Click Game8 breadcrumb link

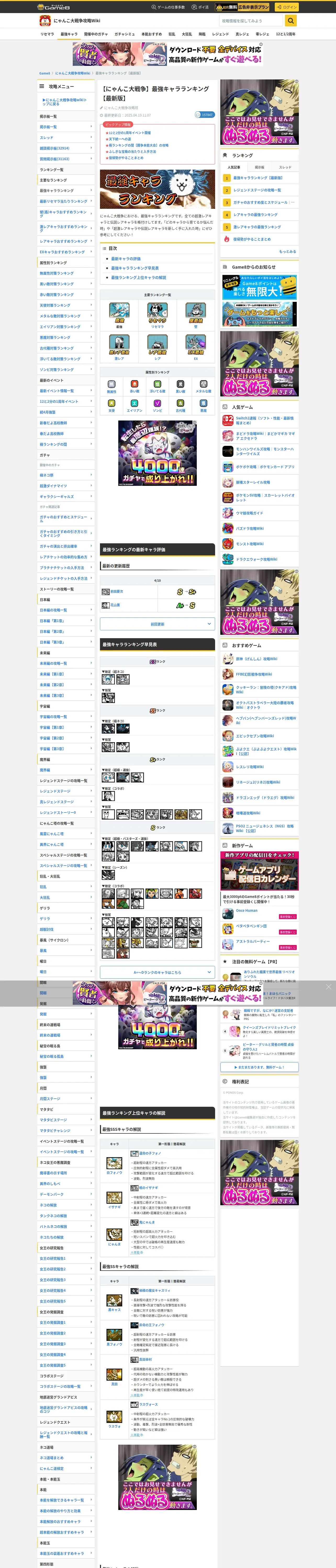[x=44, y=73]
